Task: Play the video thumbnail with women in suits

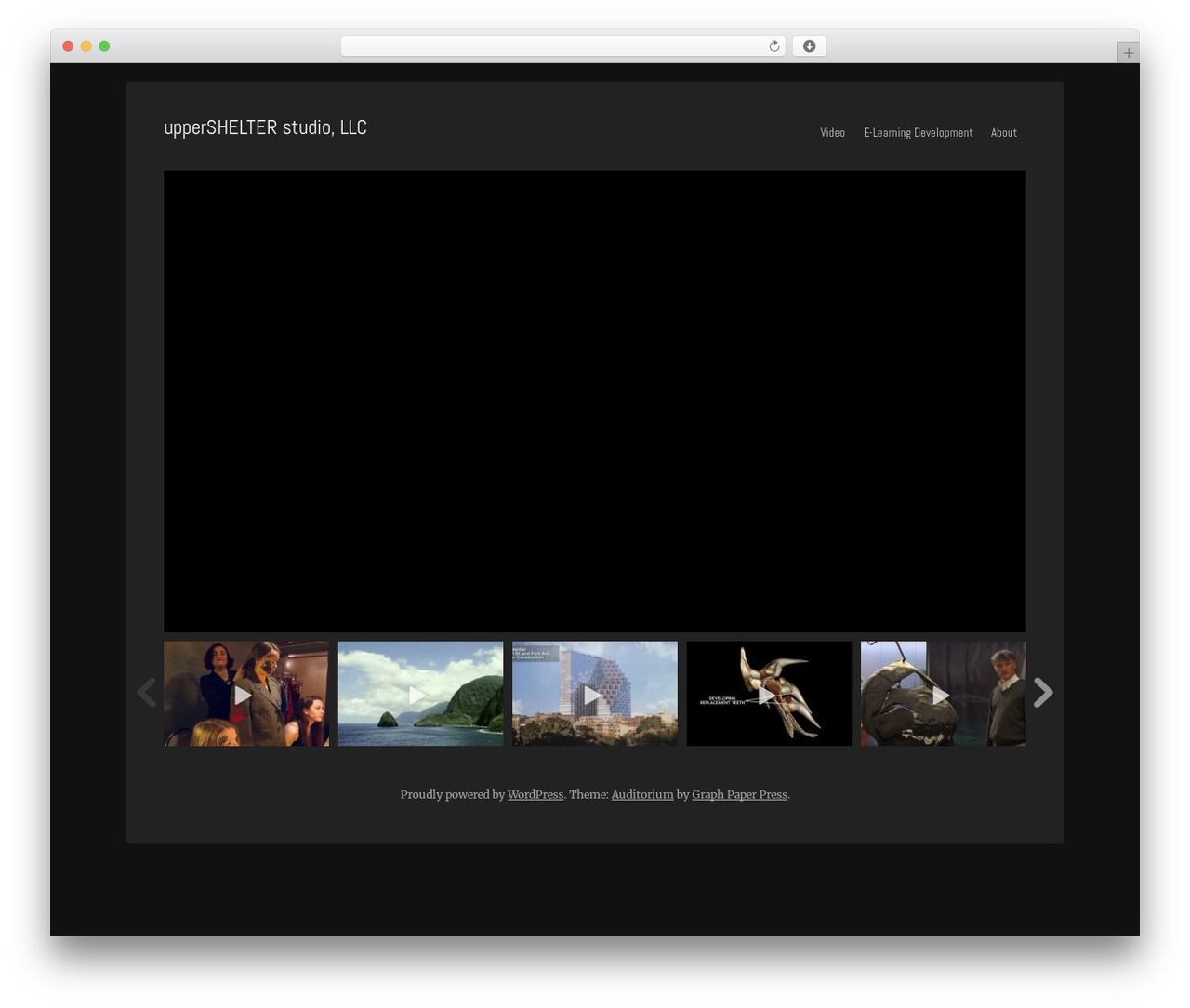Action: coord(246,694)
